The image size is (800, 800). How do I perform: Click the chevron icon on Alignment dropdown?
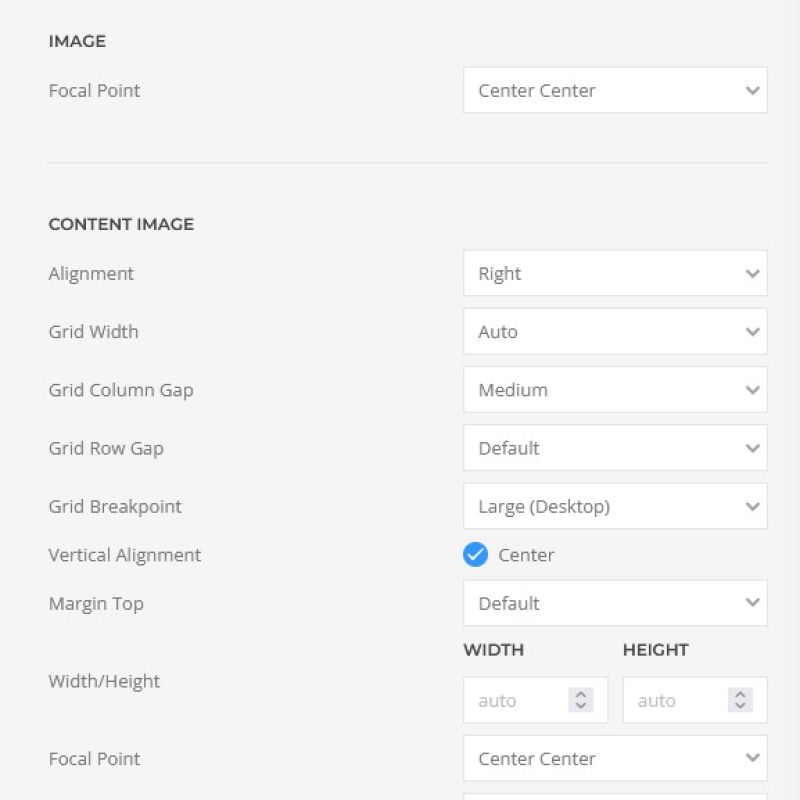click(x=753, y=274)
